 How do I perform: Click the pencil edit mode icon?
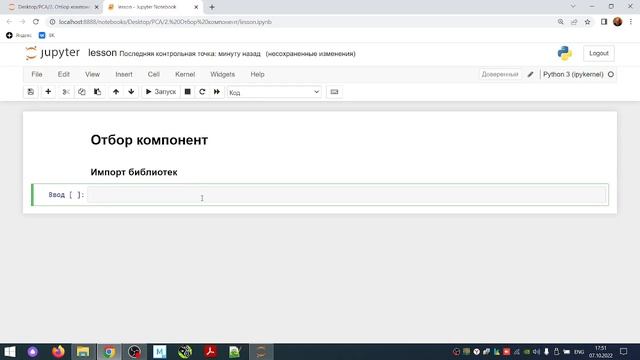click(530, 74)
